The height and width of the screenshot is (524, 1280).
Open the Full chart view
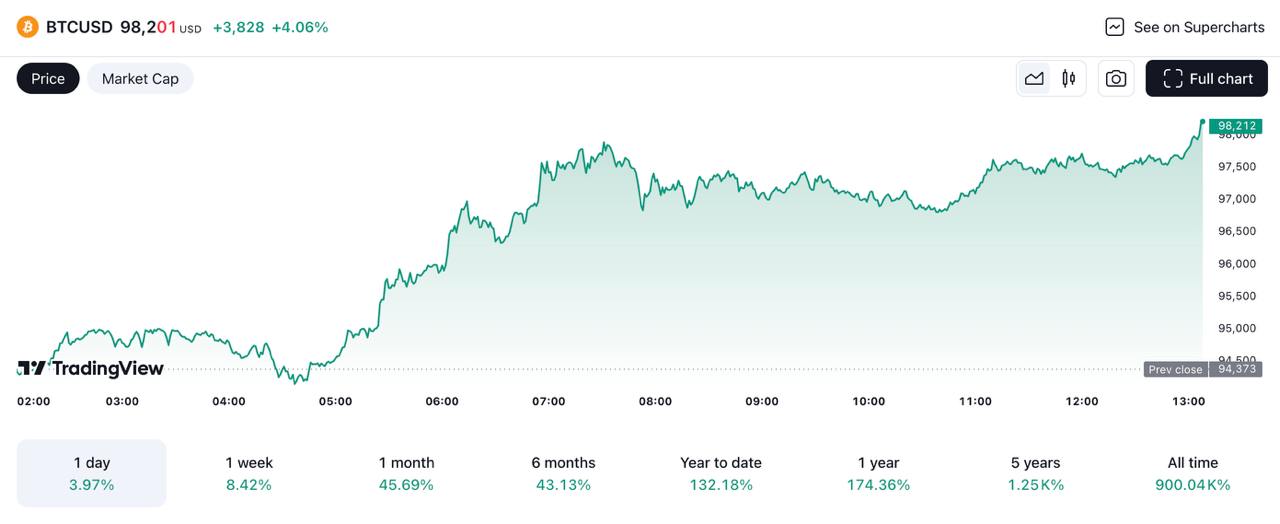coord(1207,78)
